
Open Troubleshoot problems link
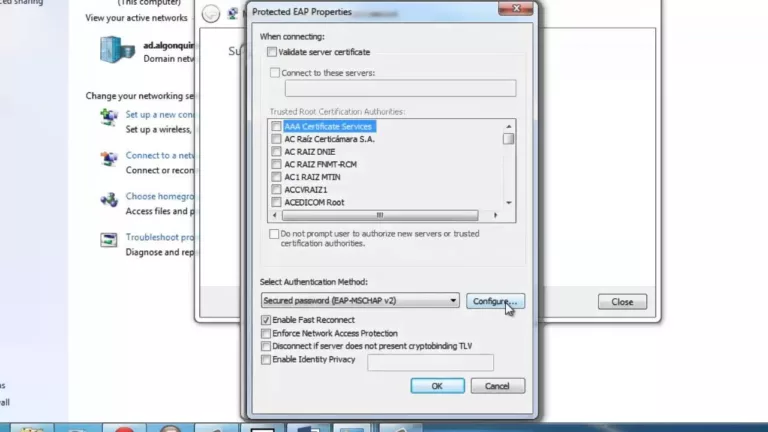[x=160, y=237]
